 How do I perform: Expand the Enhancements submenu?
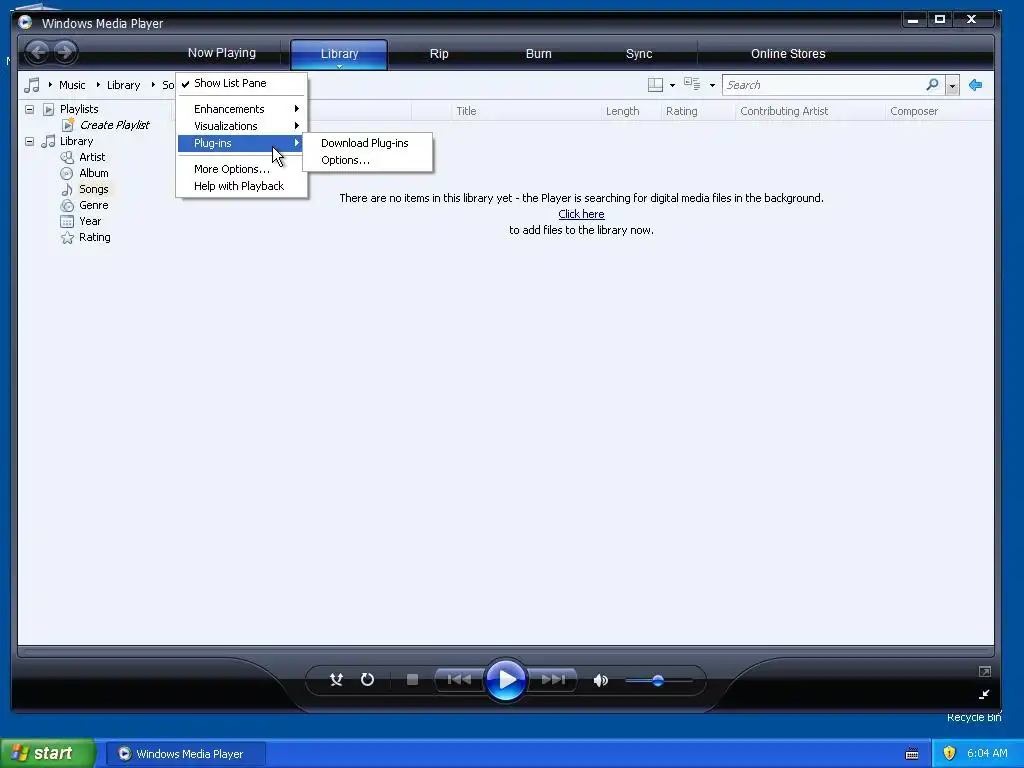point(242,109)
